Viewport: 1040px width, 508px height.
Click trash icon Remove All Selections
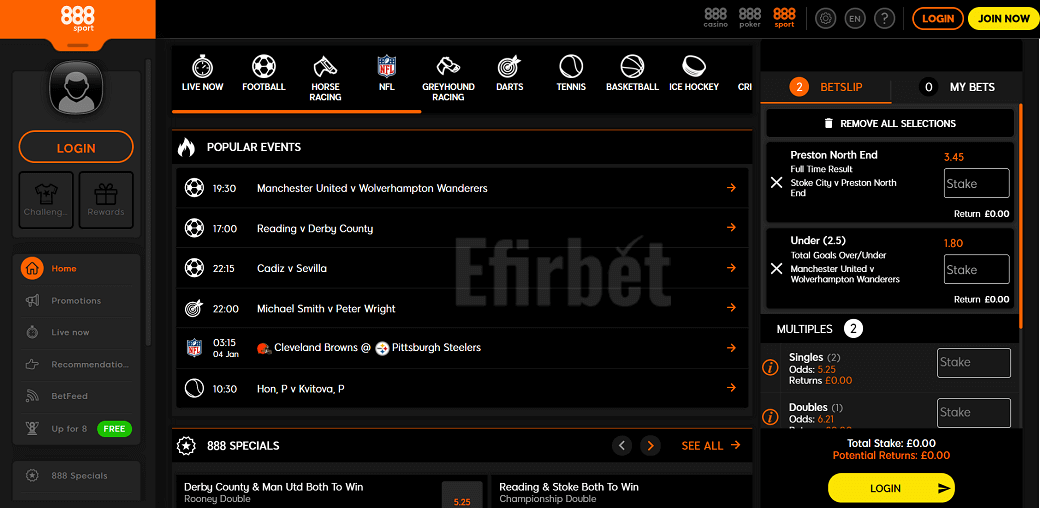828,123
